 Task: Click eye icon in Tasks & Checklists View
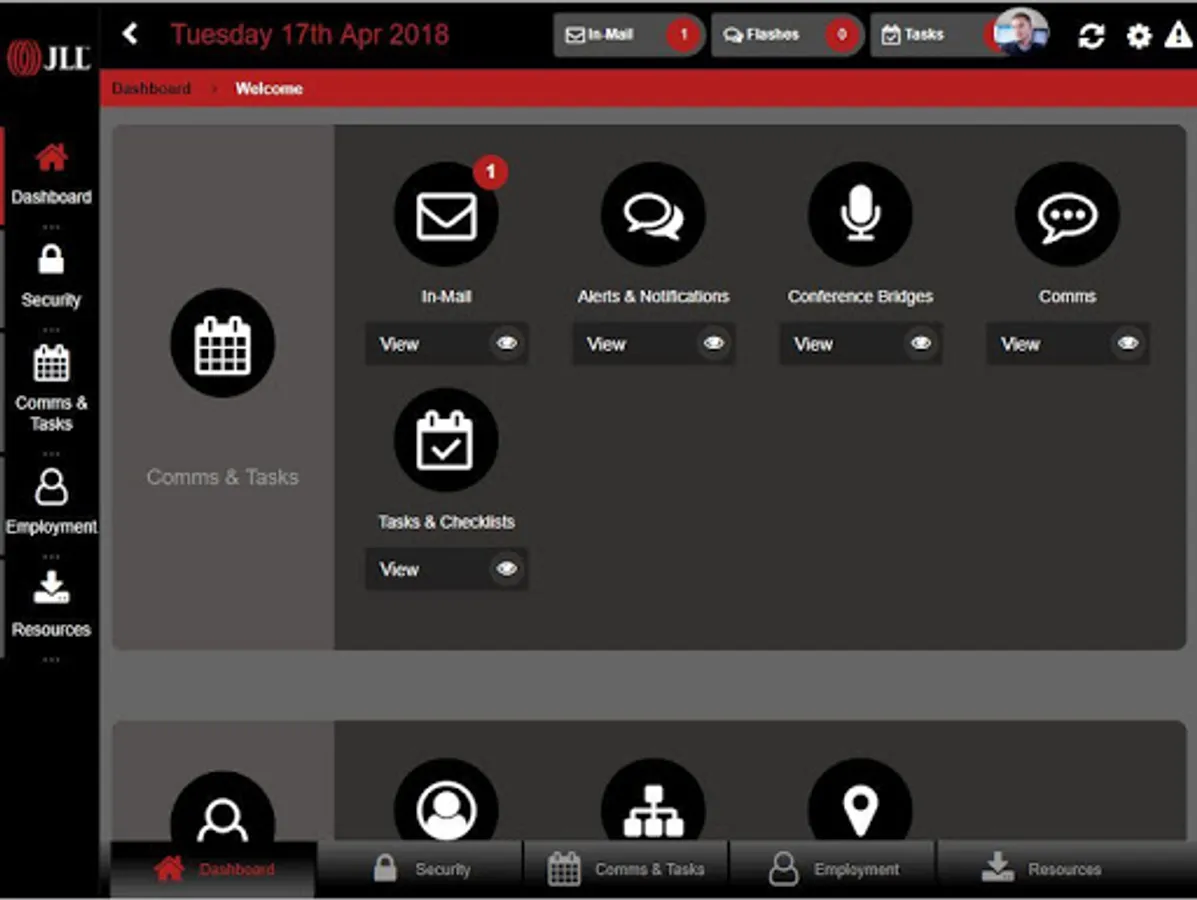click(x=506, y=568)
